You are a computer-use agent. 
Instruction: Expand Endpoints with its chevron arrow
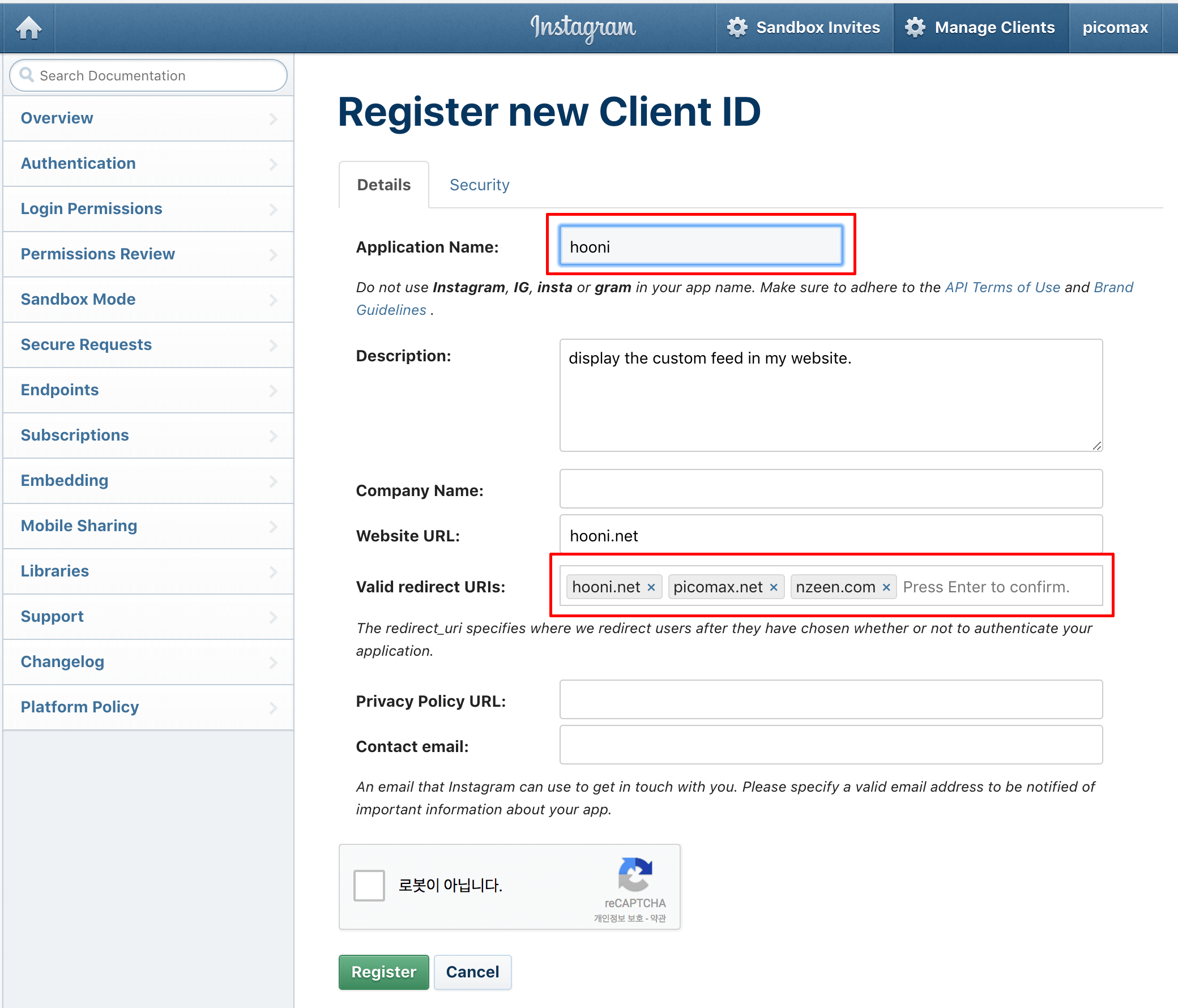[x=273, y=390]
